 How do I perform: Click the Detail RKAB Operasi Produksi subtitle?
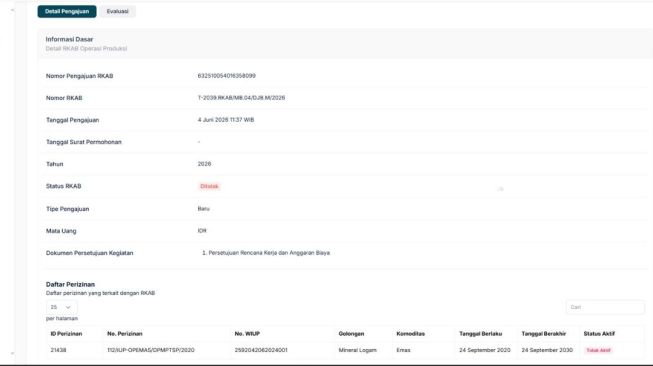coord(86,49)
